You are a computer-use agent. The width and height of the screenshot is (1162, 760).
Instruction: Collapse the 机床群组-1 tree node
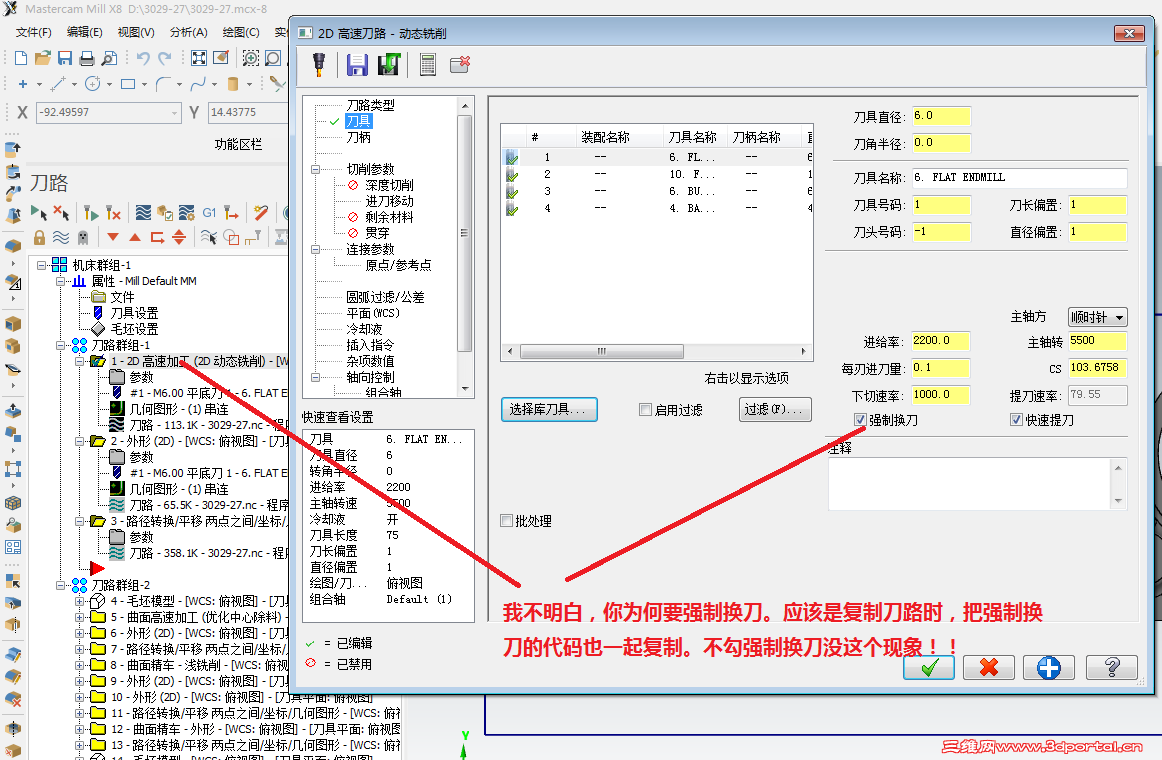(42, 264)
